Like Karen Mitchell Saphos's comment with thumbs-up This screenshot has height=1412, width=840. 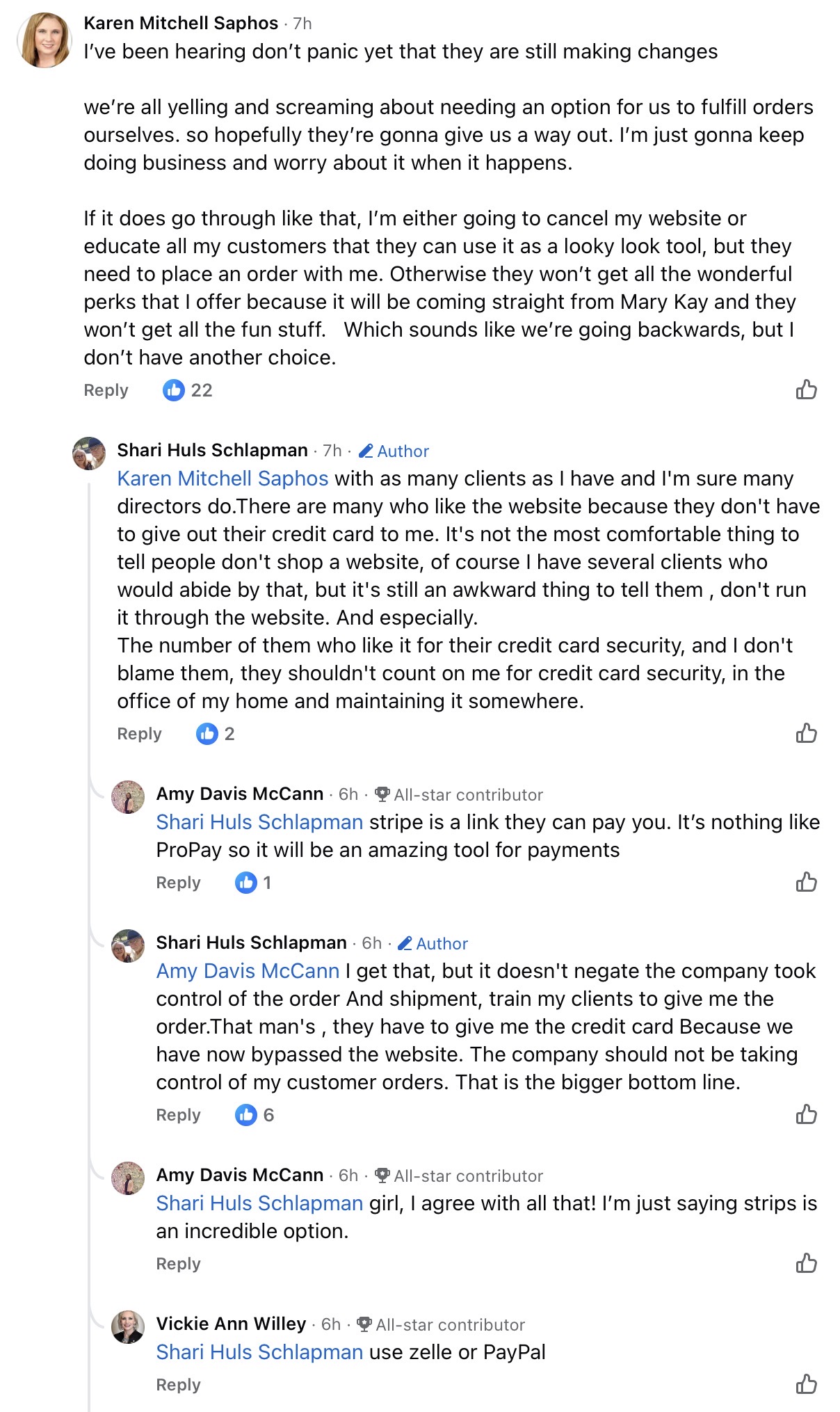pos(806,390)
